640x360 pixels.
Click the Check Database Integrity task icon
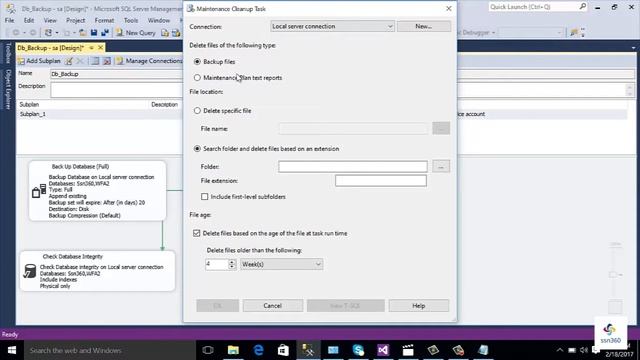[29, 271]
